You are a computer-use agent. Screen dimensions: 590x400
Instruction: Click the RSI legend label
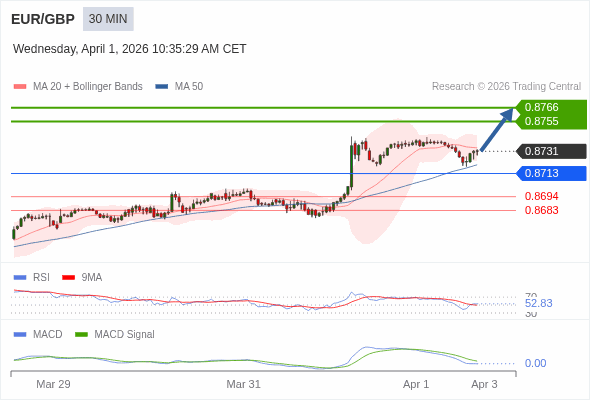[41, 278]
